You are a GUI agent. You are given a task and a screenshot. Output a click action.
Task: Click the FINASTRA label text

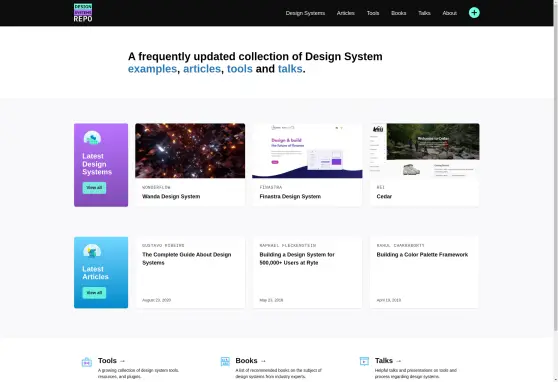point(271,187)
